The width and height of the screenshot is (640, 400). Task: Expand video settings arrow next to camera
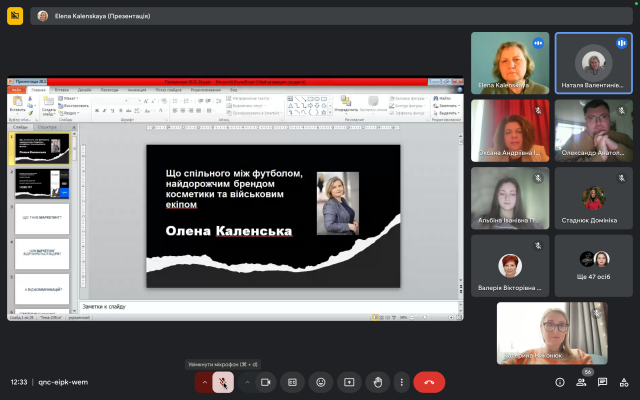[247, 382]
